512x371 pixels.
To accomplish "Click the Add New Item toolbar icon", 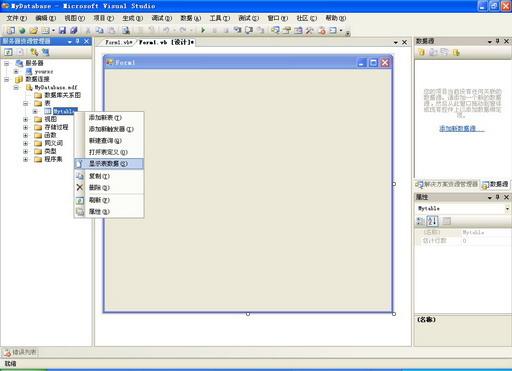I will 45,30.
